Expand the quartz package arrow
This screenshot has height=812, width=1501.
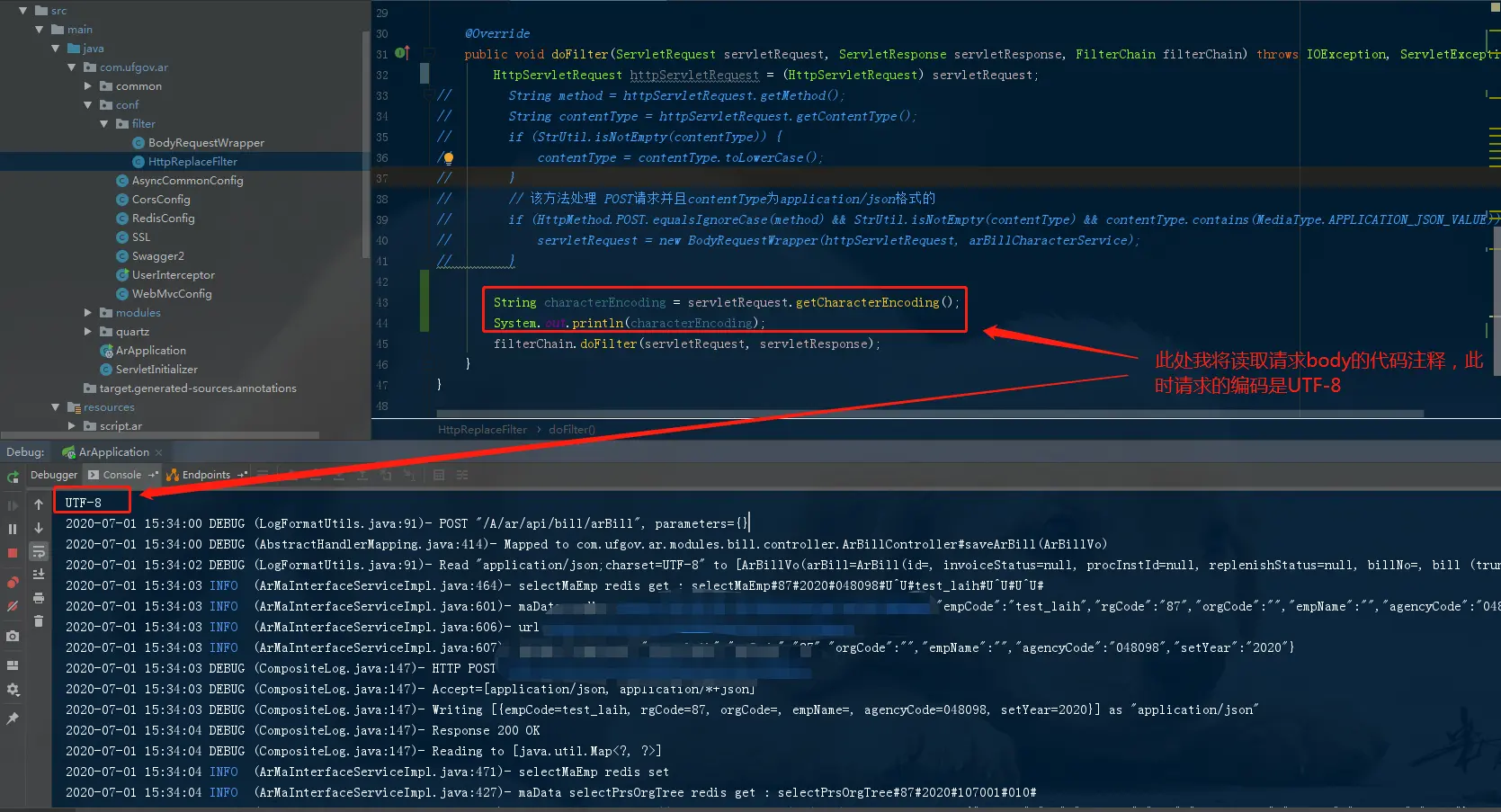pos(88,332)
